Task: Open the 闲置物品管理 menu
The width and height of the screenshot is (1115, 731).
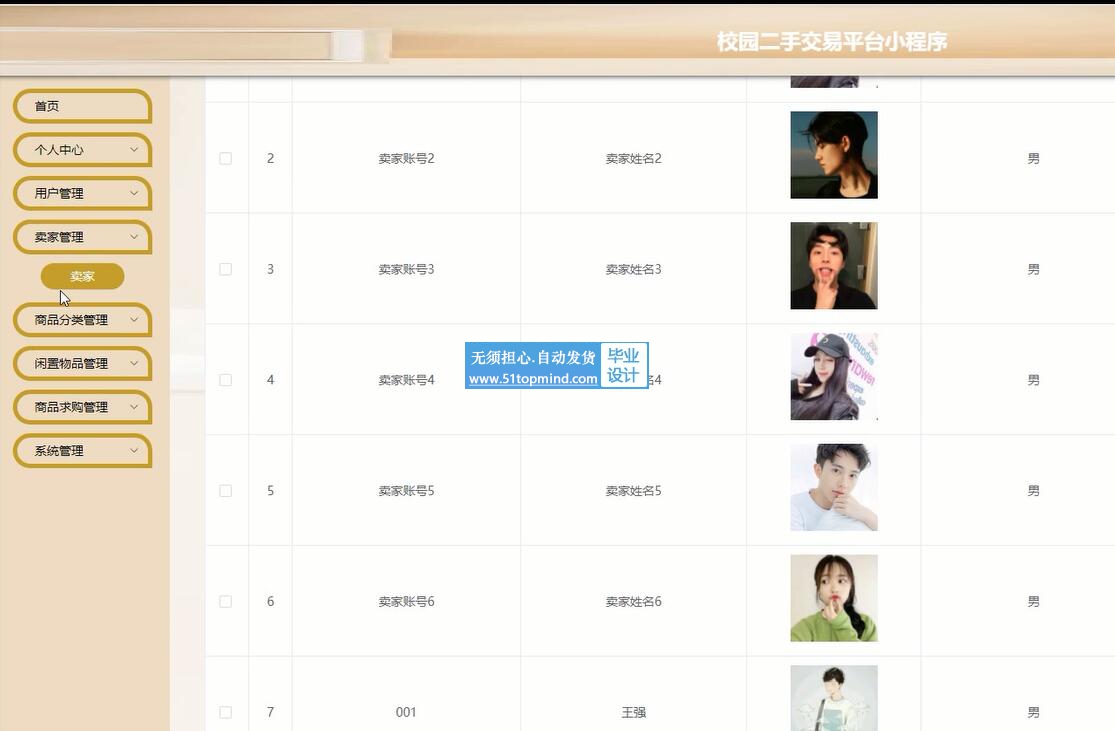Action: [82, 363]
